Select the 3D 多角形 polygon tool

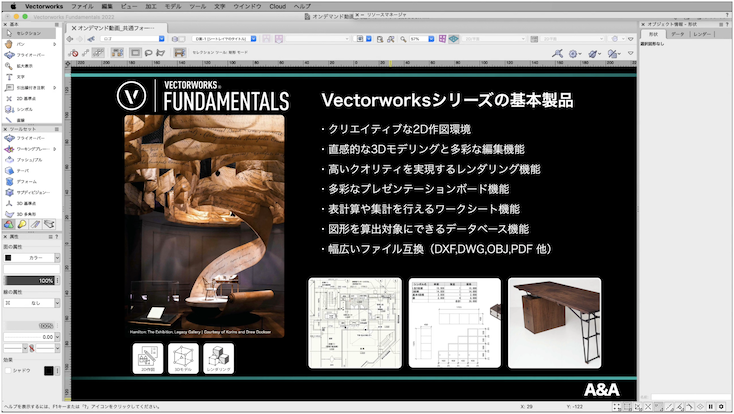pos(29,214)
